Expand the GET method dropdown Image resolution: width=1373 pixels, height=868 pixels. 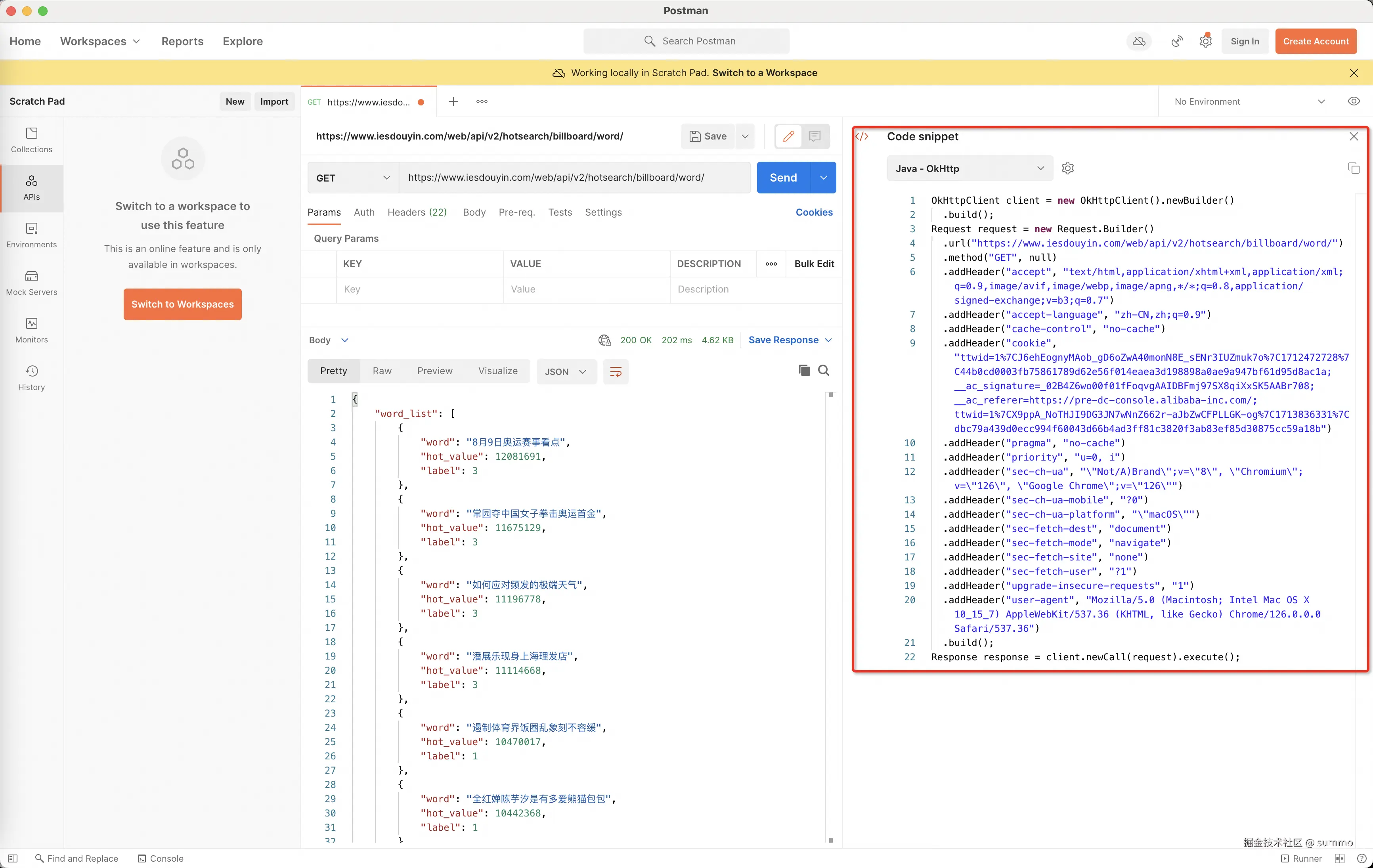pos(353,178)
